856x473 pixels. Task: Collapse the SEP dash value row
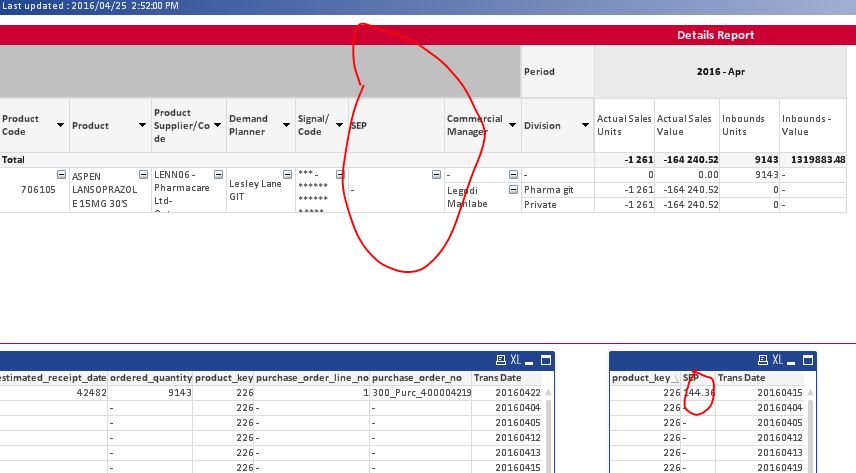(x=436, y=175)
